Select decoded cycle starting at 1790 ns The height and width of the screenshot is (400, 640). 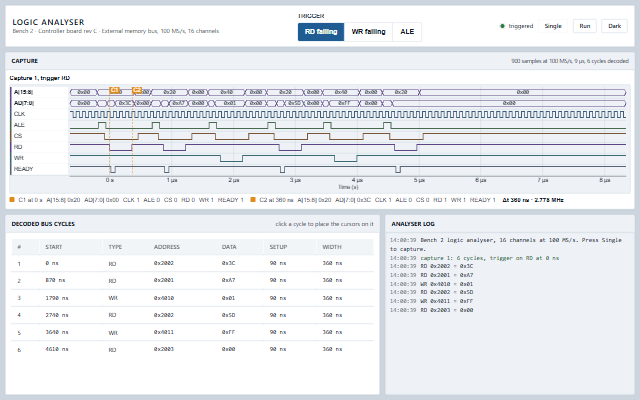tap(192, 298)
